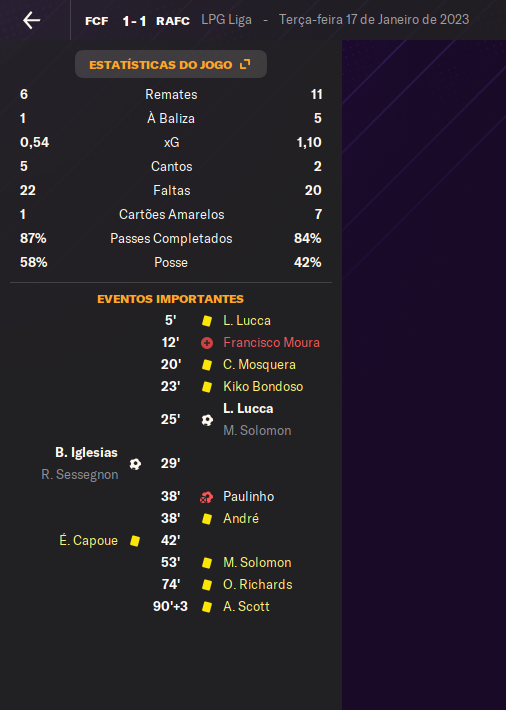Click the xG statistic row
Screen dimensions: 506x710
point(171,142)
